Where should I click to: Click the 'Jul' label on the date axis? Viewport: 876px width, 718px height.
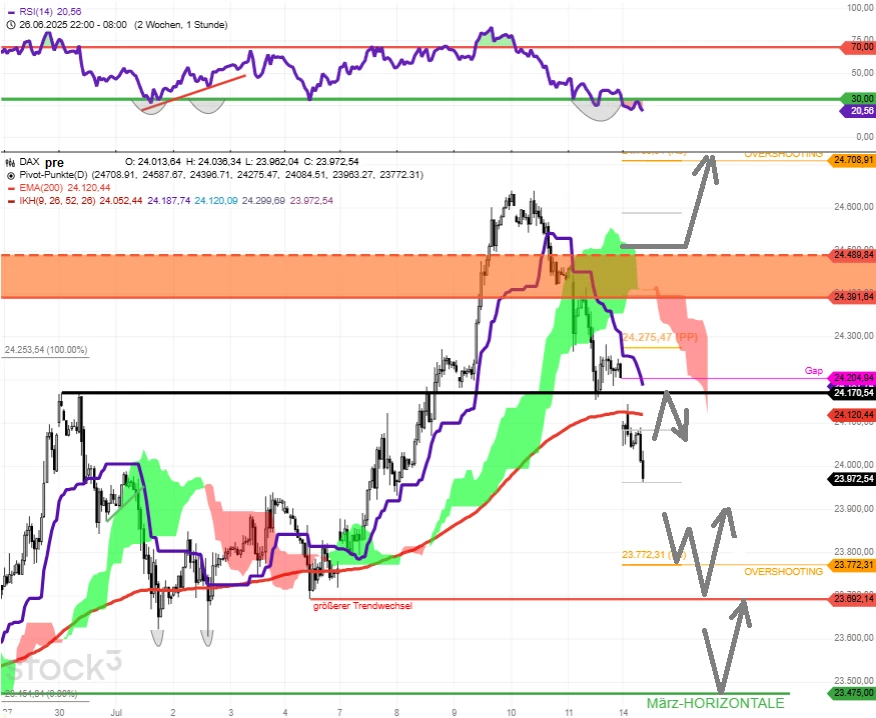(116, 712)
